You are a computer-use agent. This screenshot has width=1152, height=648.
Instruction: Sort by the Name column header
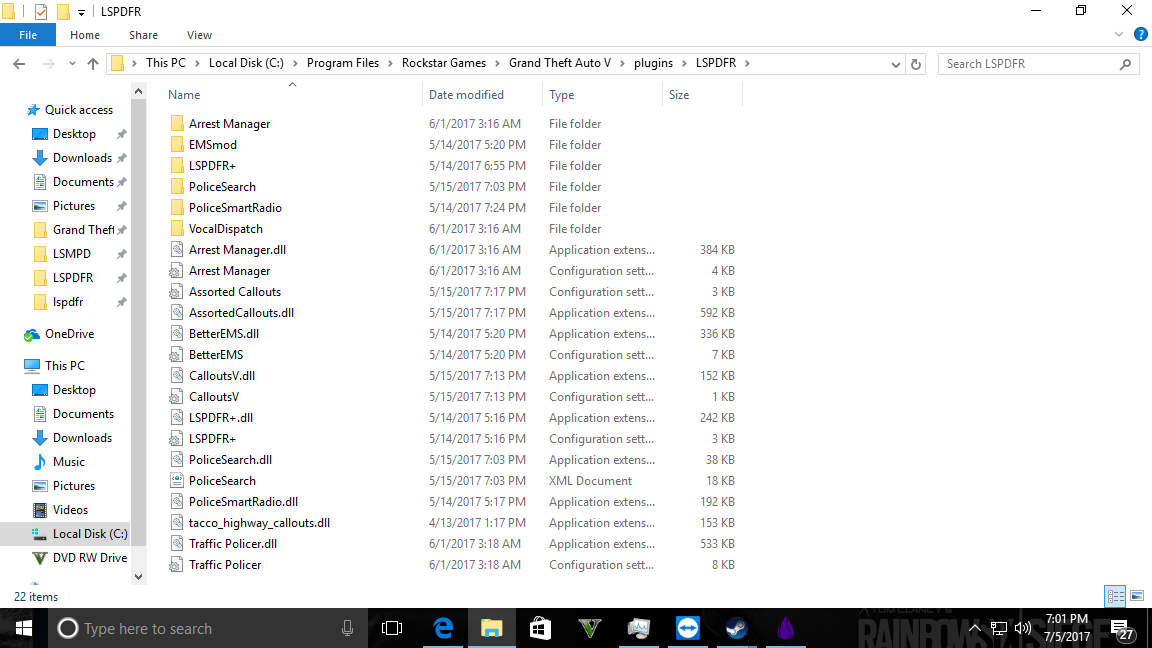(184, 95)
